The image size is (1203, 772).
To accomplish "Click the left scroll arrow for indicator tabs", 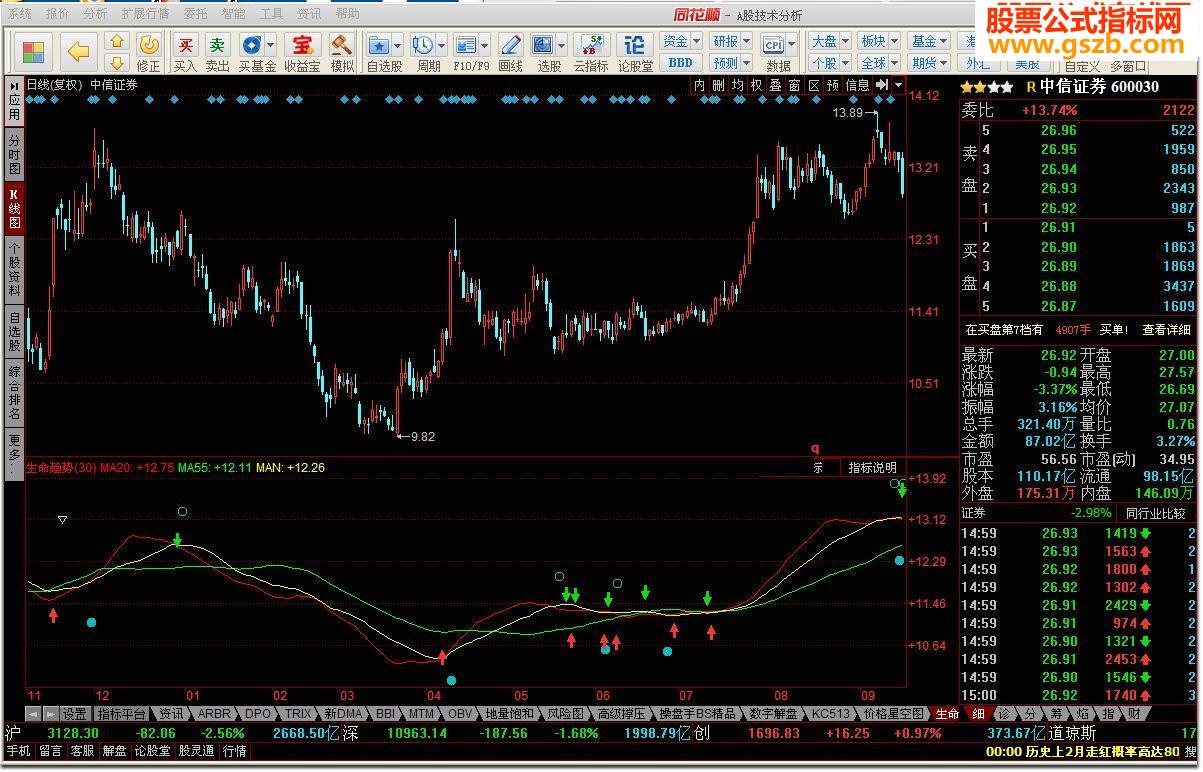I will (32, 714).
